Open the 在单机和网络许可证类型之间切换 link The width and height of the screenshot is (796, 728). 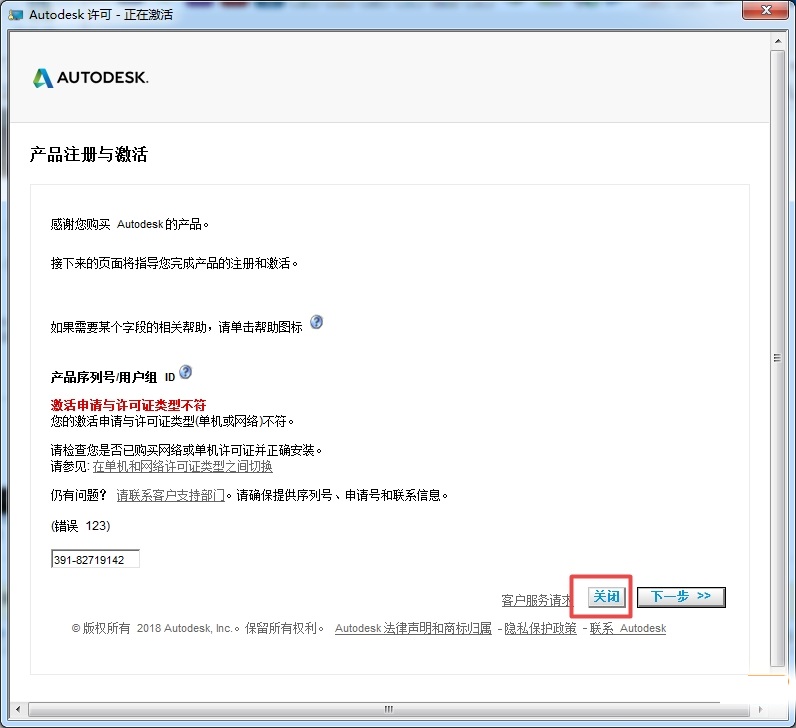(182, 466)
